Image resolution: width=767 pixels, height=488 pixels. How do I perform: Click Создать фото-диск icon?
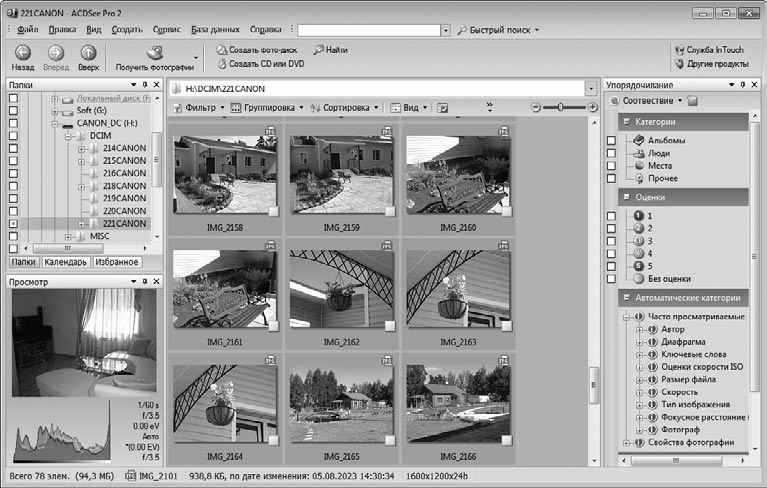(x=222, y=49)
